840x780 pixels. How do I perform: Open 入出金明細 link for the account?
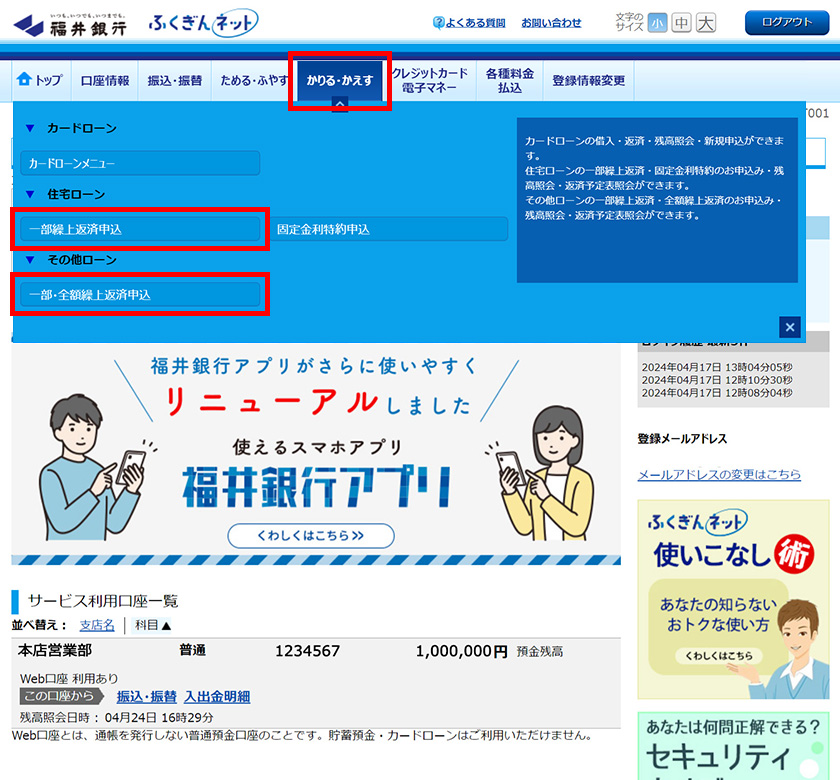(217, 696)
